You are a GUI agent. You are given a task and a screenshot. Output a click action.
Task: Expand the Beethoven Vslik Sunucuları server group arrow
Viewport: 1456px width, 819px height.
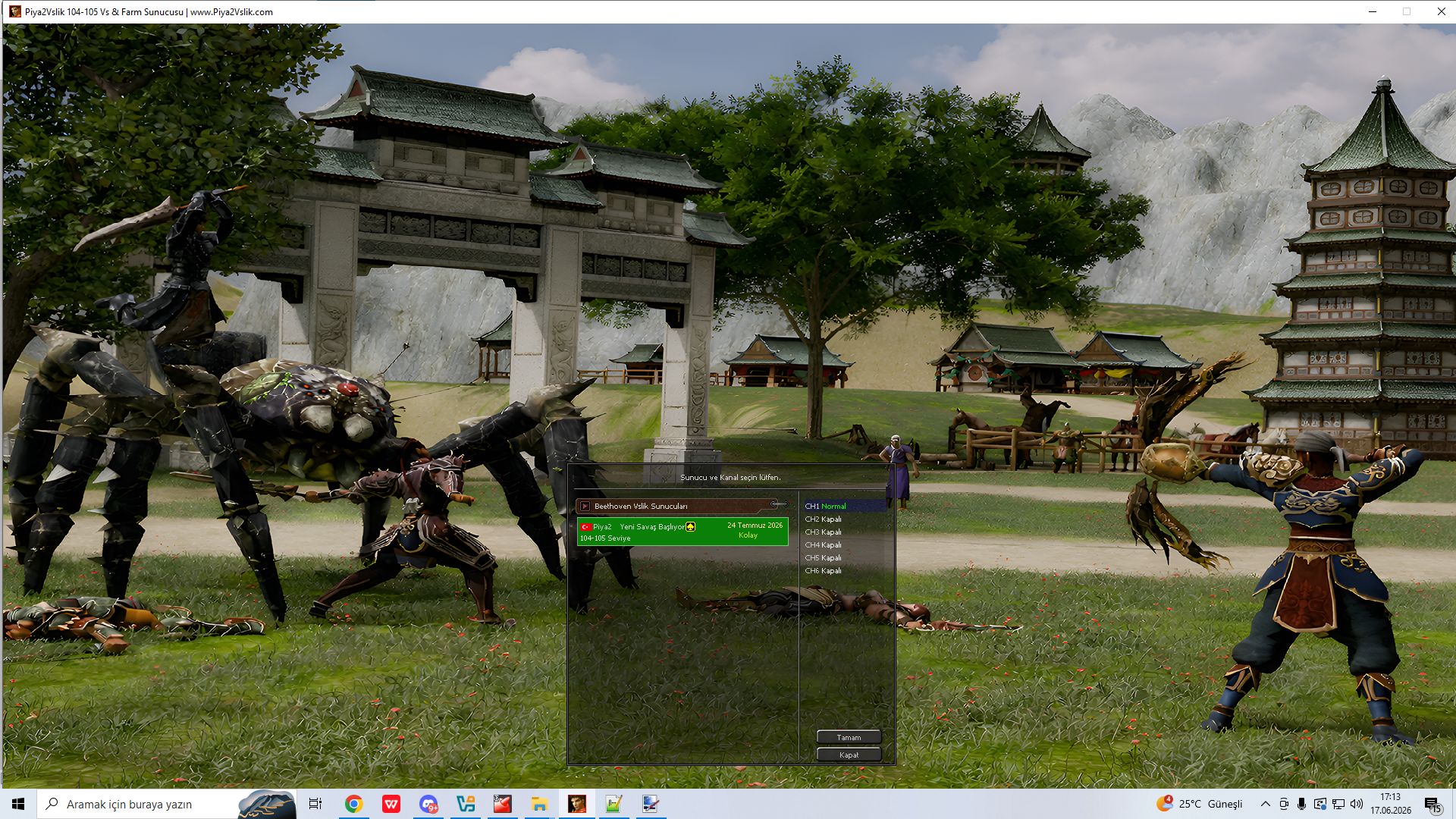(585, 506)
